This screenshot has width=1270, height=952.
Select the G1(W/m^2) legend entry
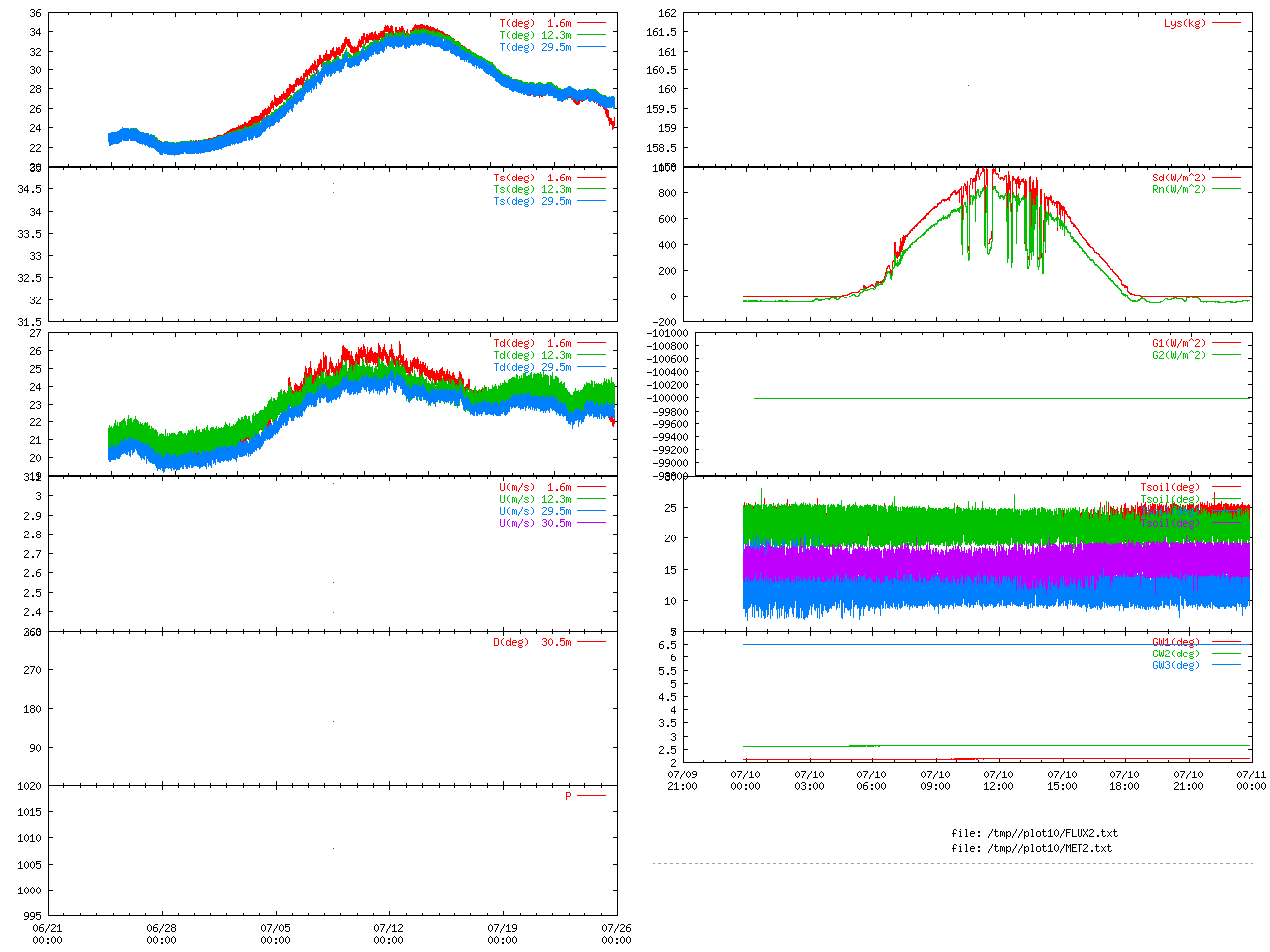pyautogui.click(x=1179, y=343)
